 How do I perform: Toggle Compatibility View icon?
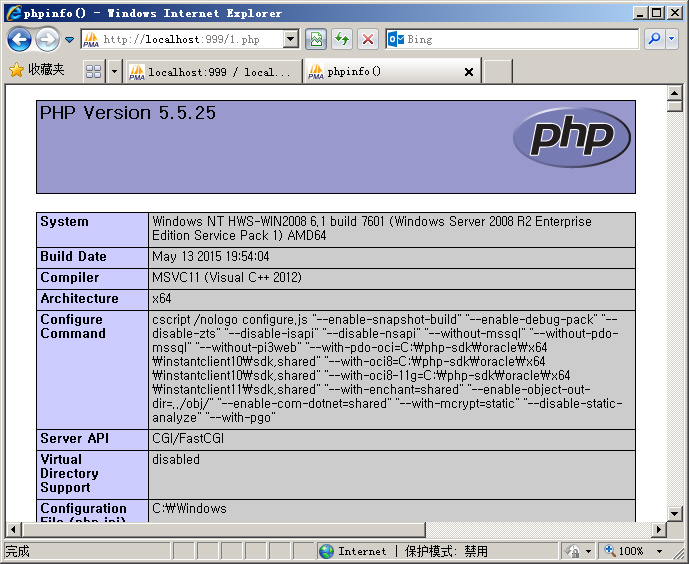(316, 40)
